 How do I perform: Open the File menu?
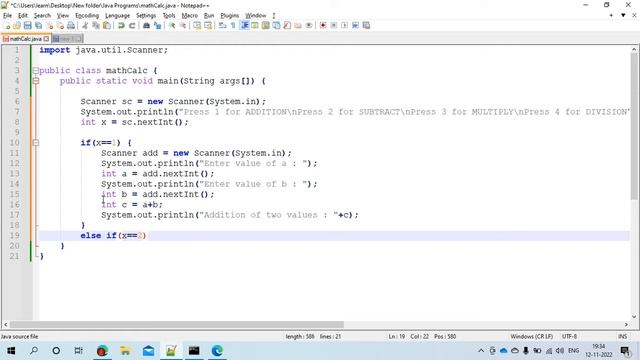tap(7, 16)
